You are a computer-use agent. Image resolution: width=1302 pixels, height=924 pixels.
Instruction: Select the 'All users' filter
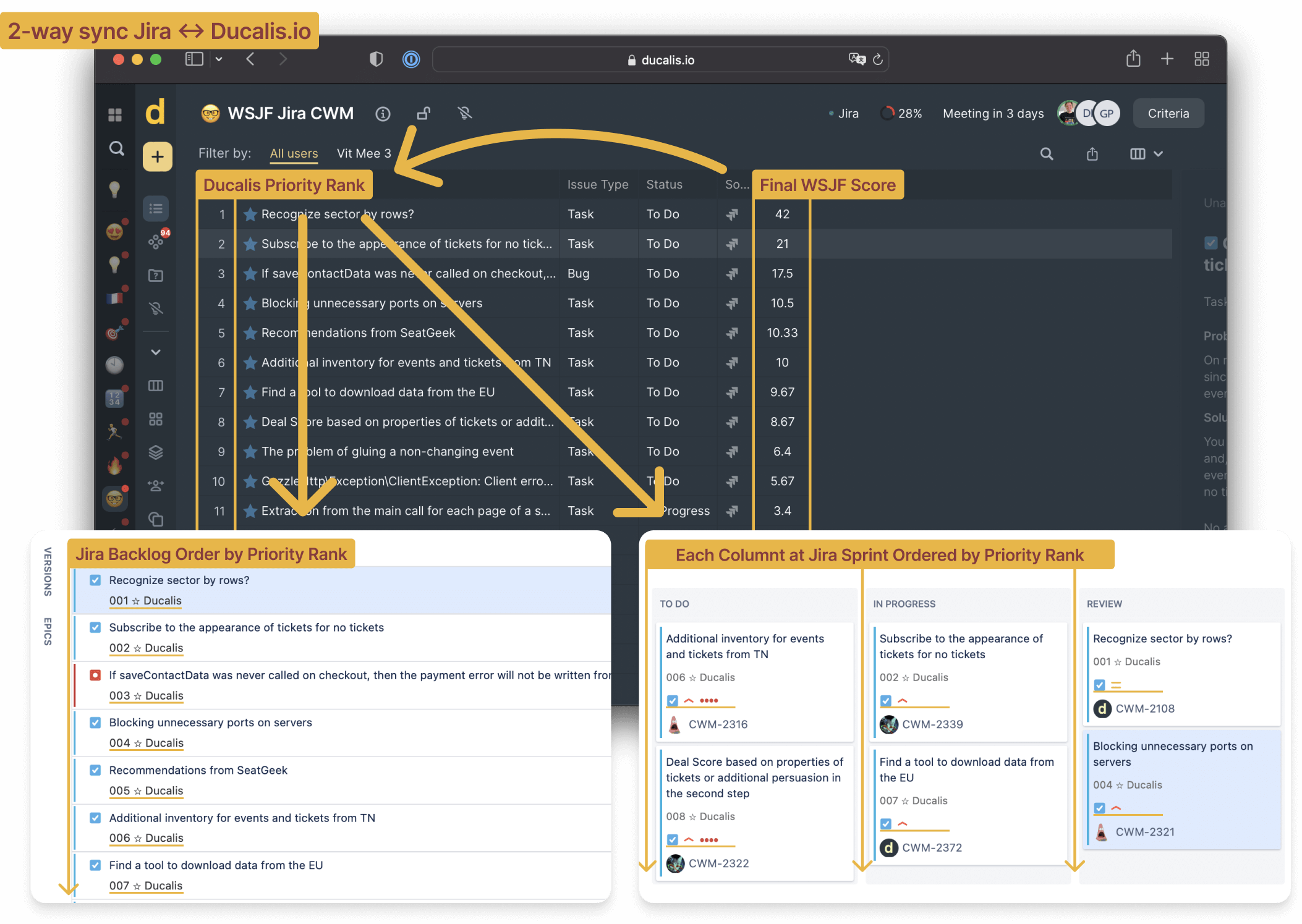(294, 153)
